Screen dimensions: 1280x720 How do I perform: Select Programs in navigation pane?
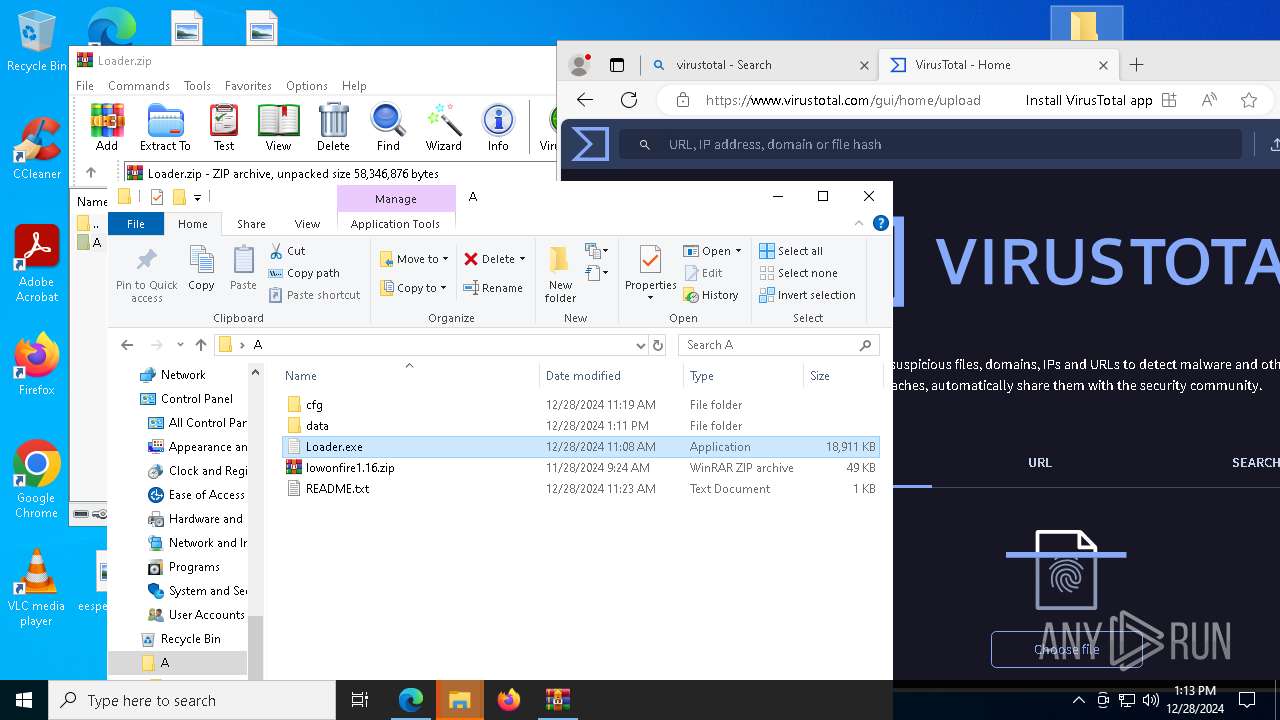point(194,567)
